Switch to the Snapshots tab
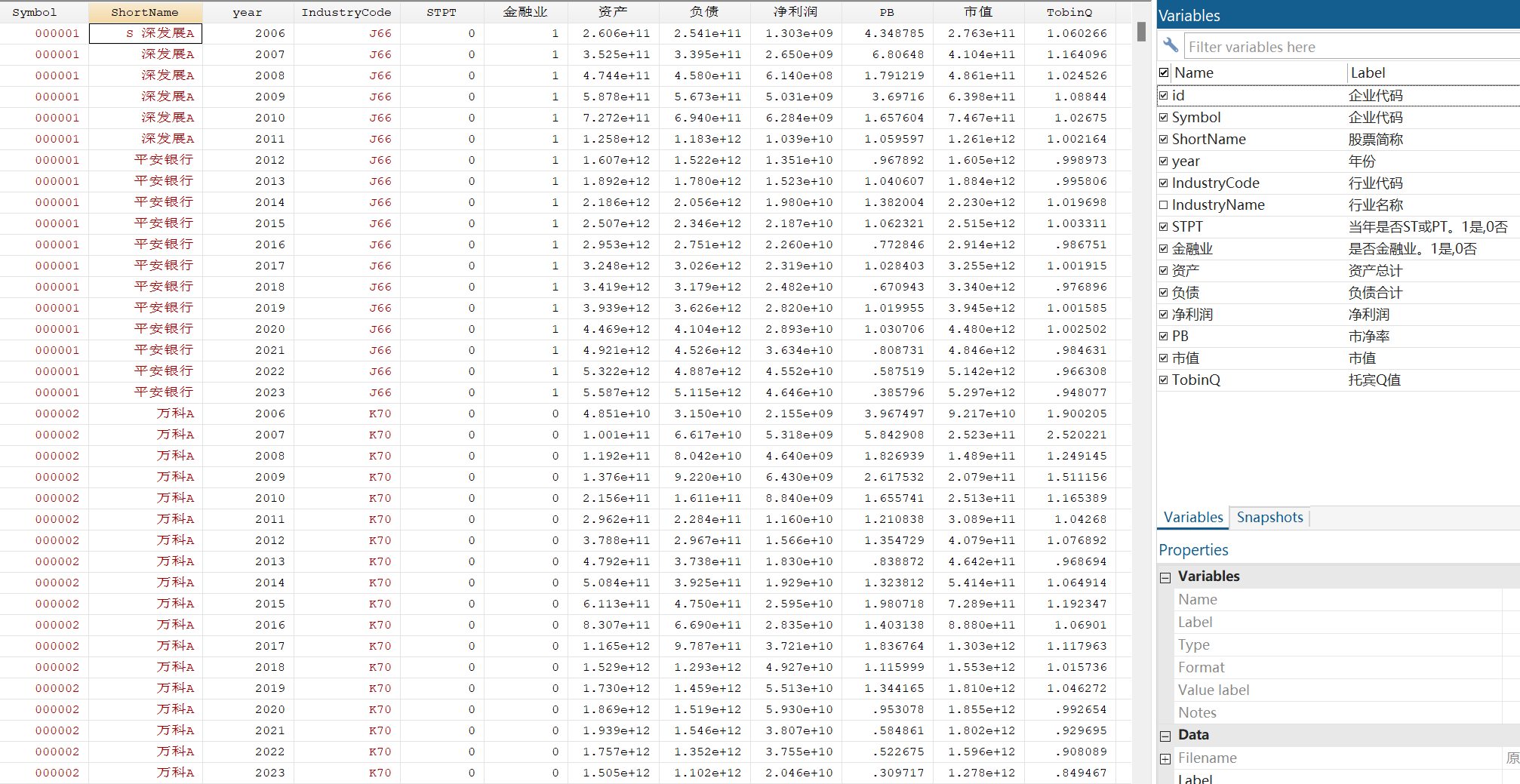Viewport: 1520px width, 784px height. tap(1269, 518)
